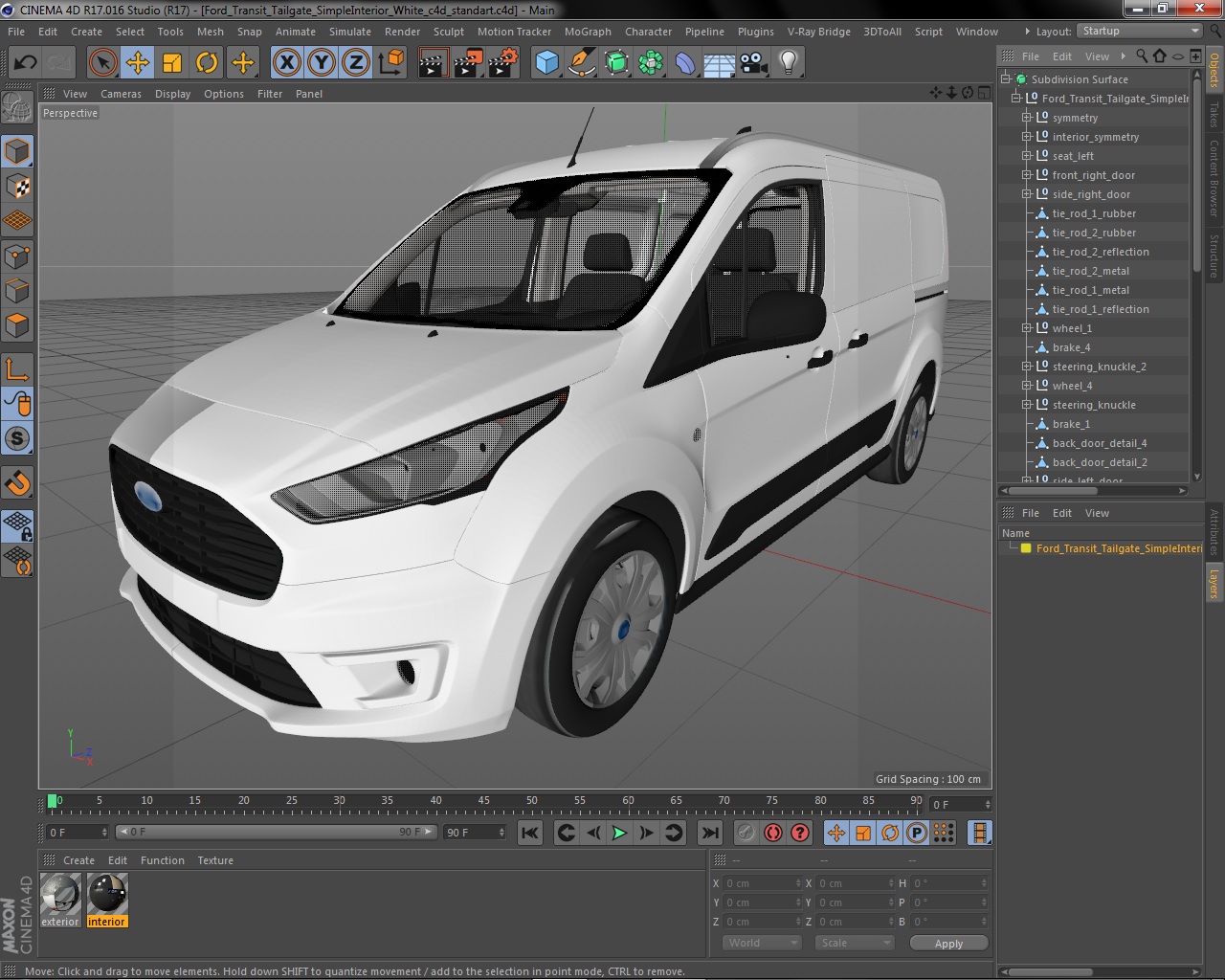Click Render View clapperboard icon

click(433, 63)
